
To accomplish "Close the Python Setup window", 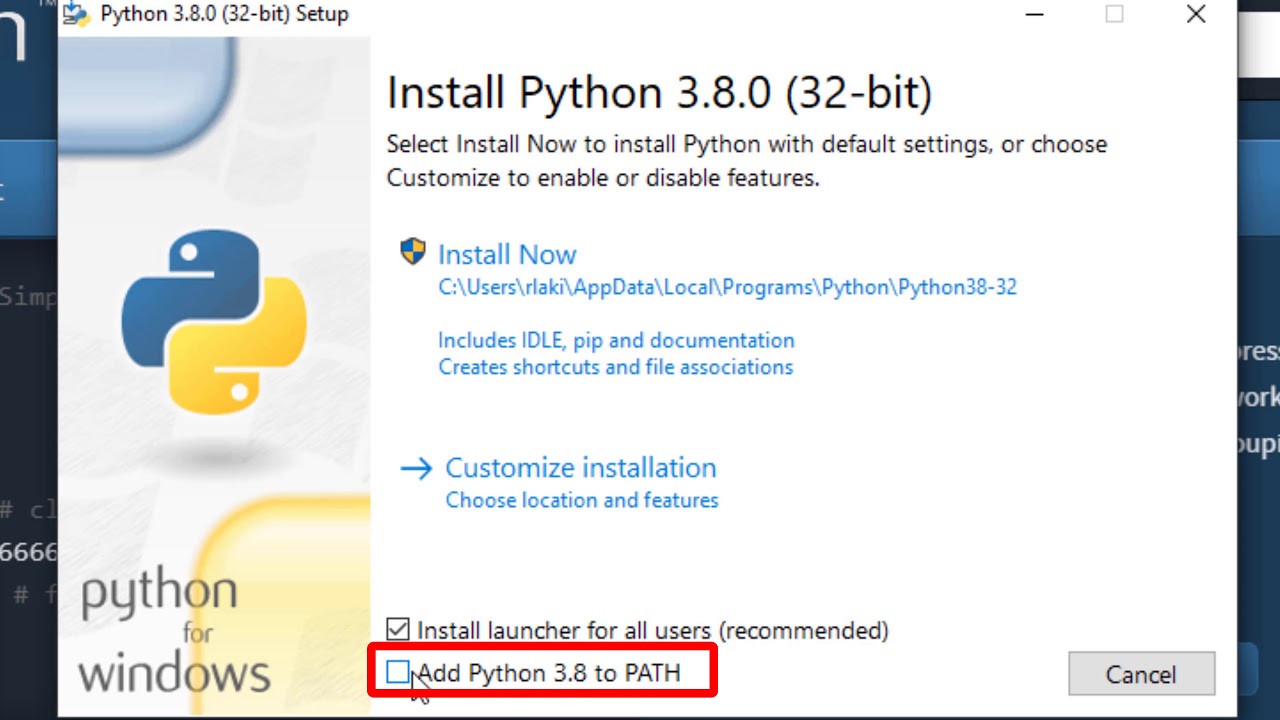I will (x=1196, y=14).
